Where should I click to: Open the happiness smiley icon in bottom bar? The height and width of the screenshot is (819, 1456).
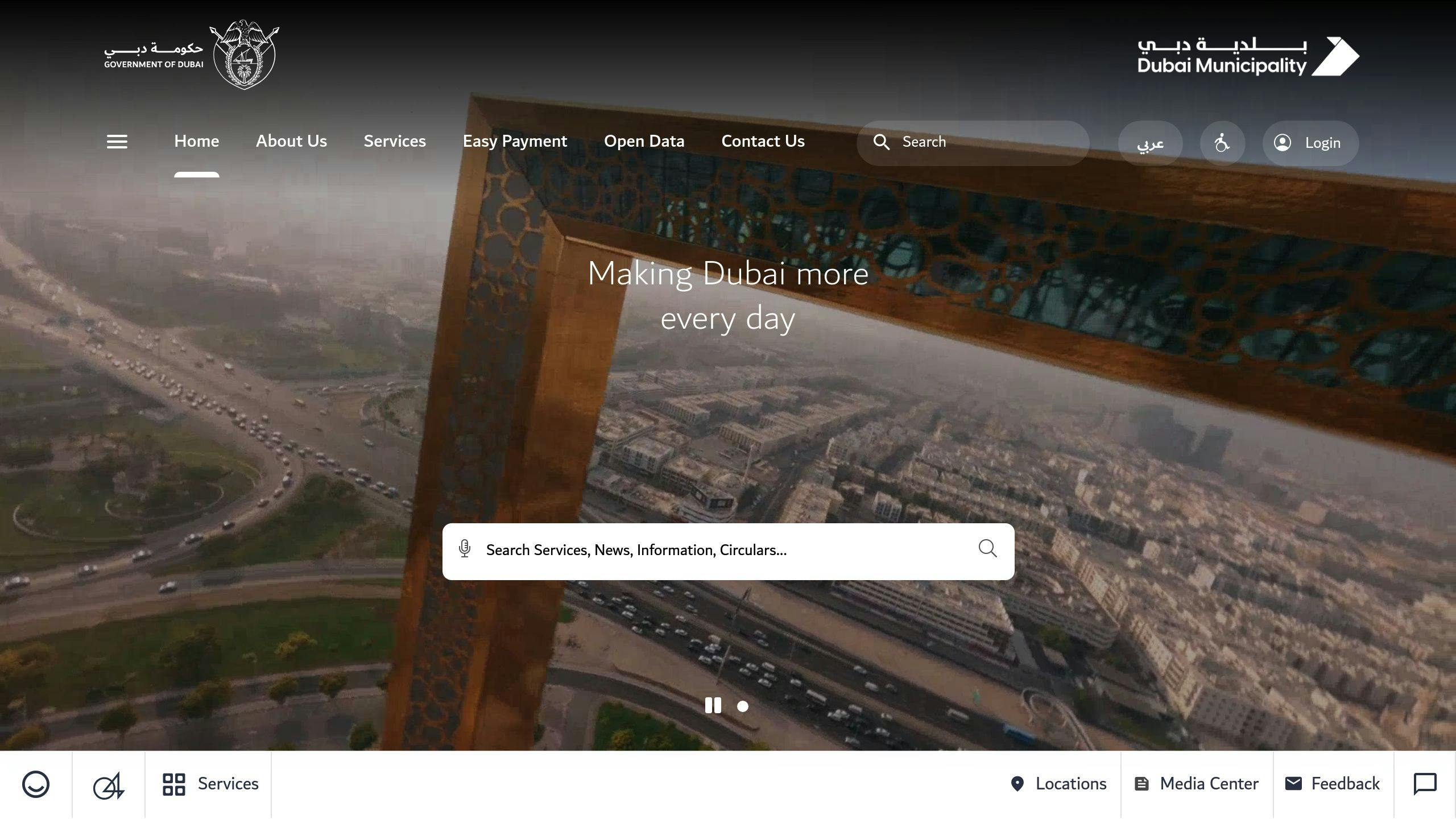[x=36, y=784]
